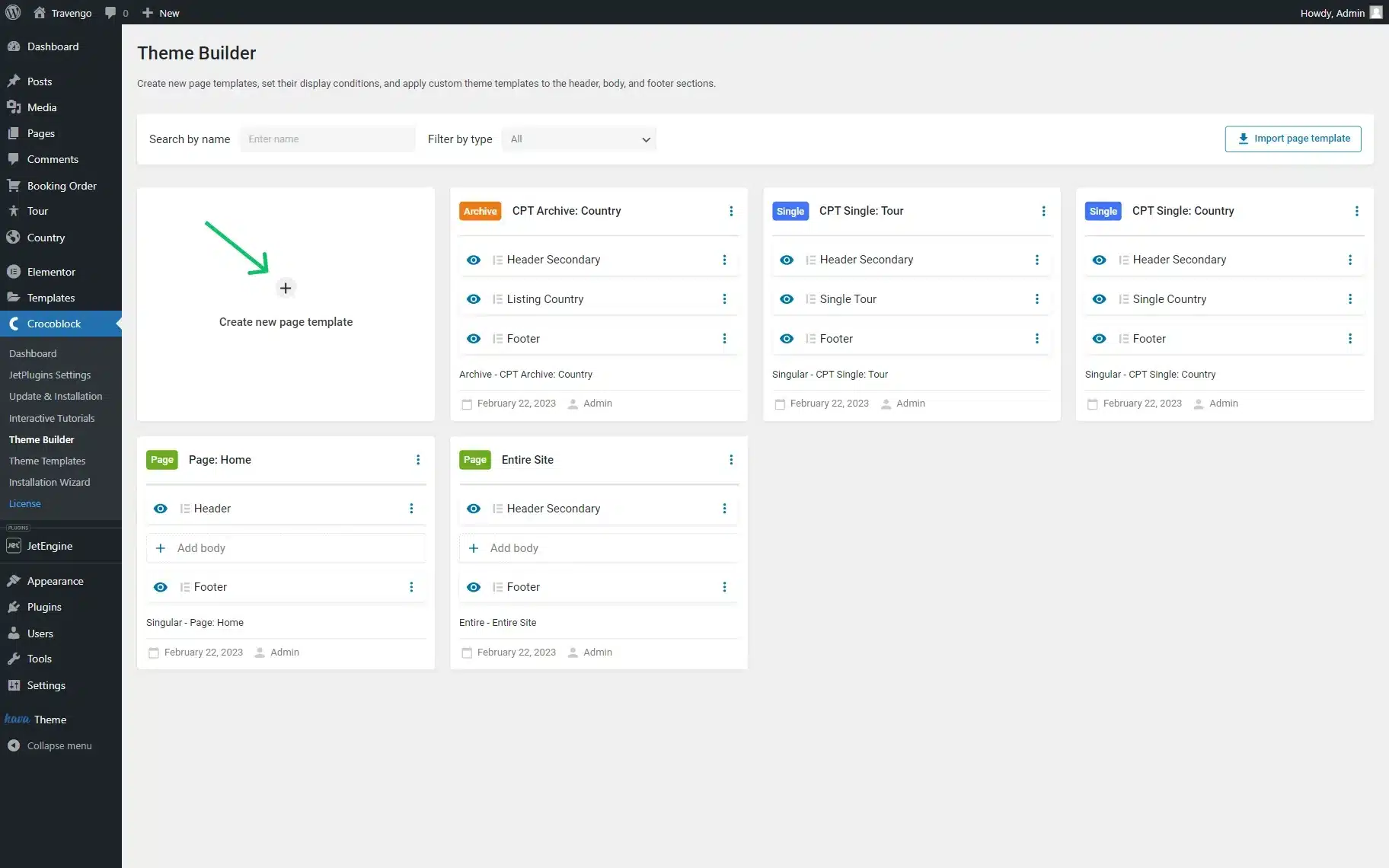Click the Users person icon
Viewport: 1389px width, 868px height.
click(14, 633)
